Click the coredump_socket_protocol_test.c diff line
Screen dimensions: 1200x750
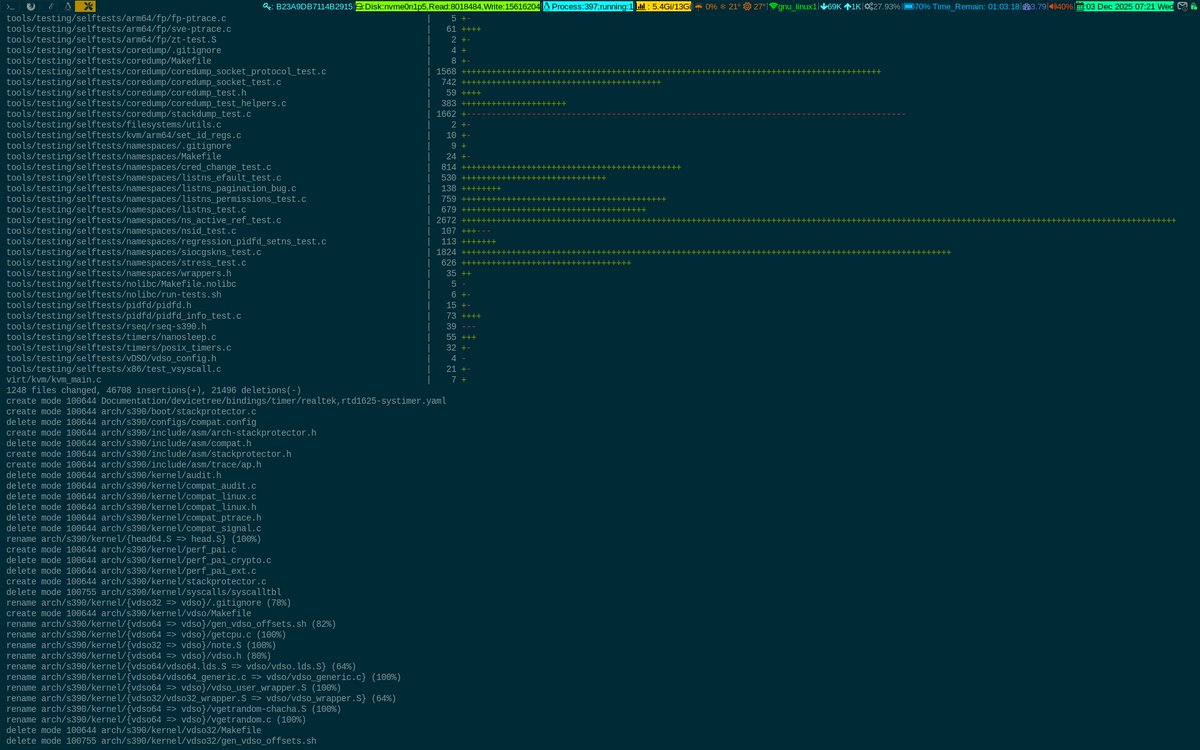pyautogui.click(x=443, y=72)
